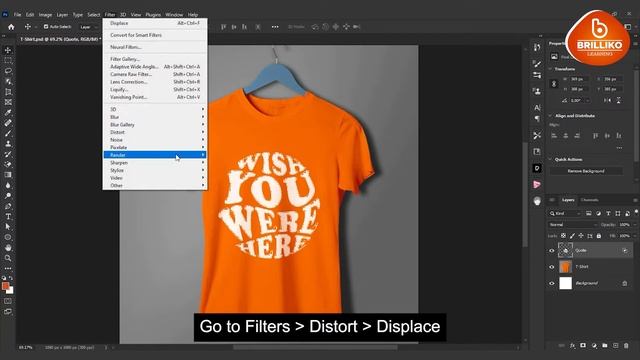Image resolution: width=640 pixels, height=360 pixels.
Task: Toggle link width and height chain icon
Action: 554,84
